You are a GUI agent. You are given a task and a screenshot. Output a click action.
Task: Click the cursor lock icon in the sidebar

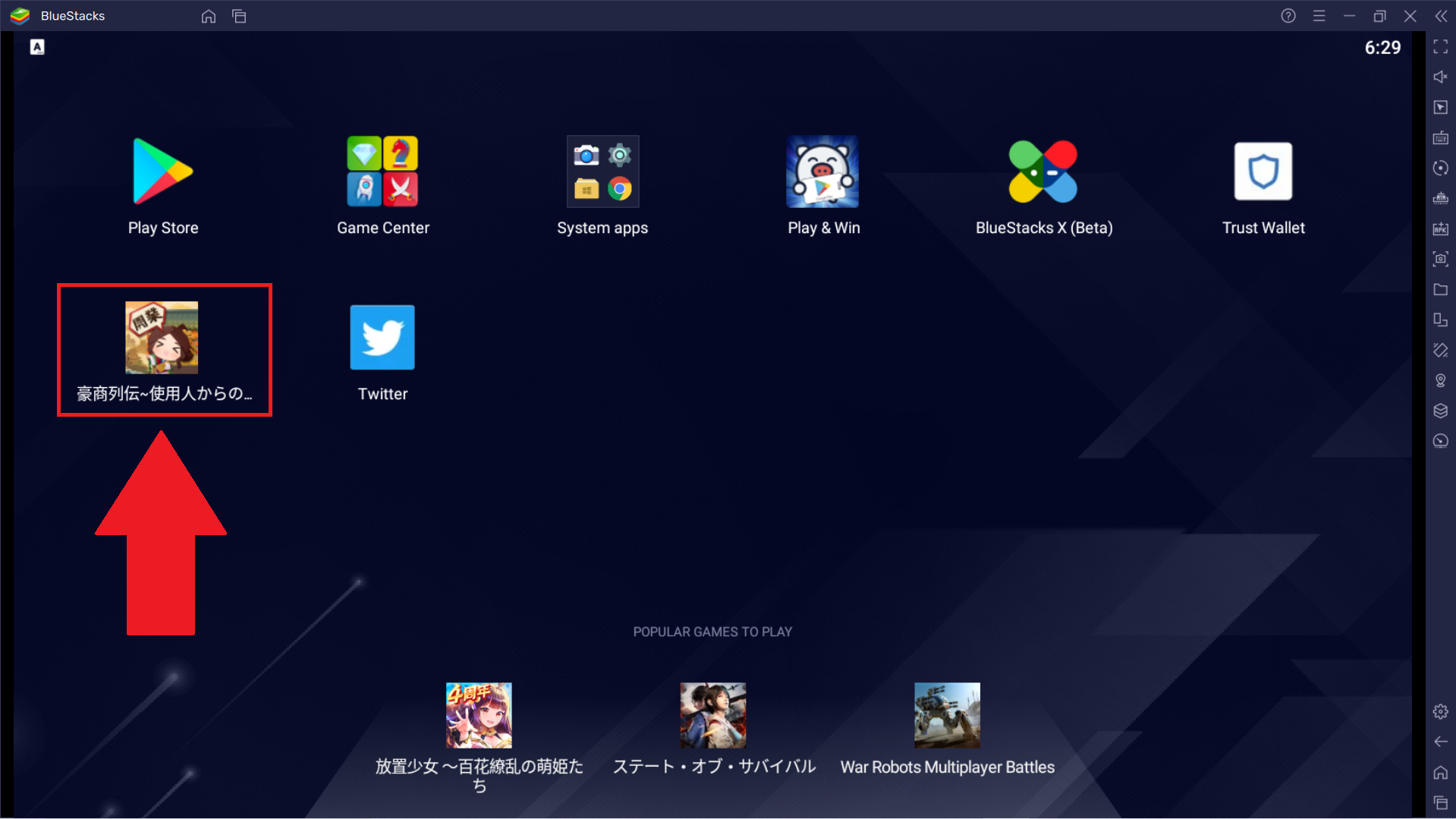tap(1441, 108)
